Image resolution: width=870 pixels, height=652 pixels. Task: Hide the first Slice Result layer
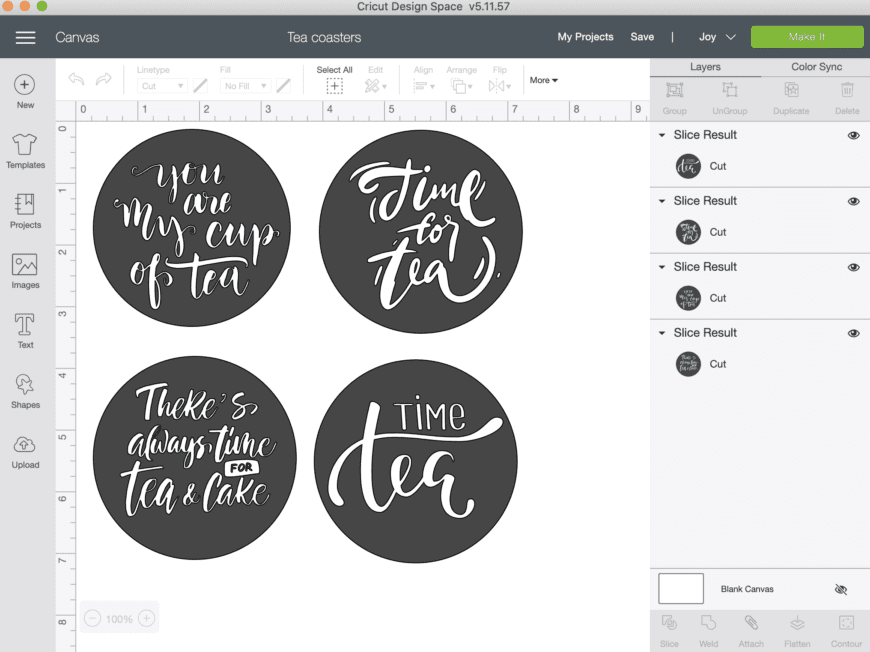pyautogui.click(x=853, y=135)
